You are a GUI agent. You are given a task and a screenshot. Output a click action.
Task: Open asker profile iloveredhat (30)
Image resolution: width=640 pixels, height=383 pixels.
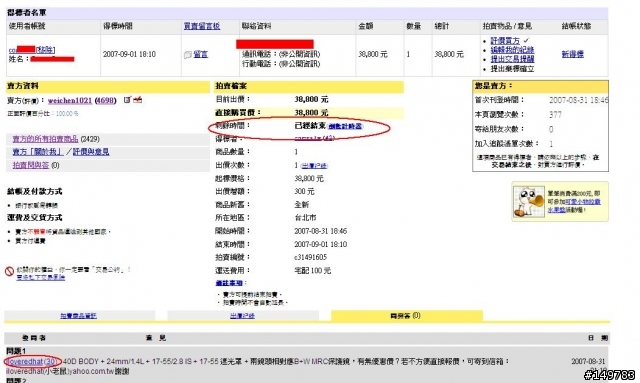click(x=32, y=362)
